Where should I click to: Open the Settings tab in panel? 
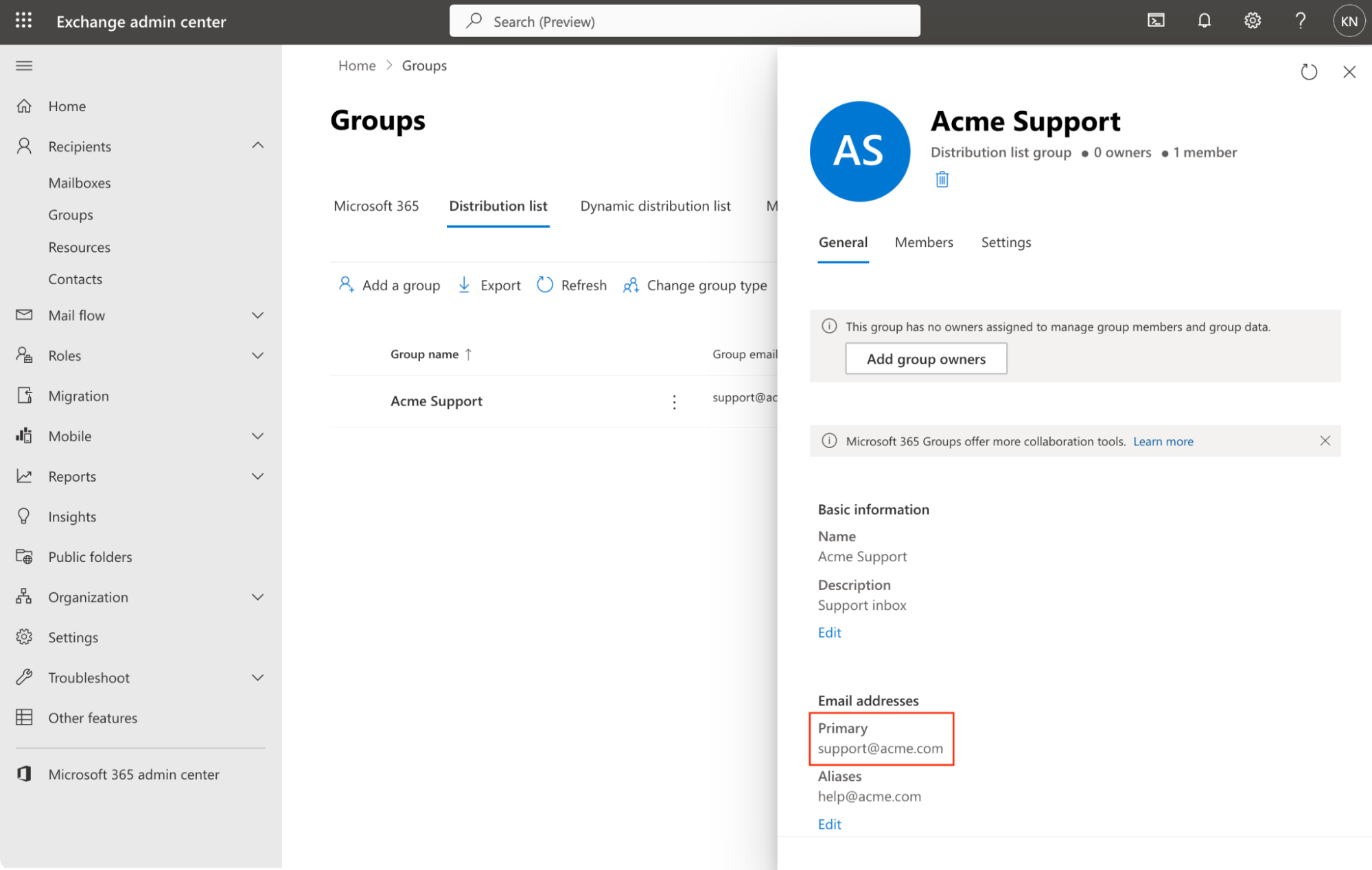[x=1005, y=242]
